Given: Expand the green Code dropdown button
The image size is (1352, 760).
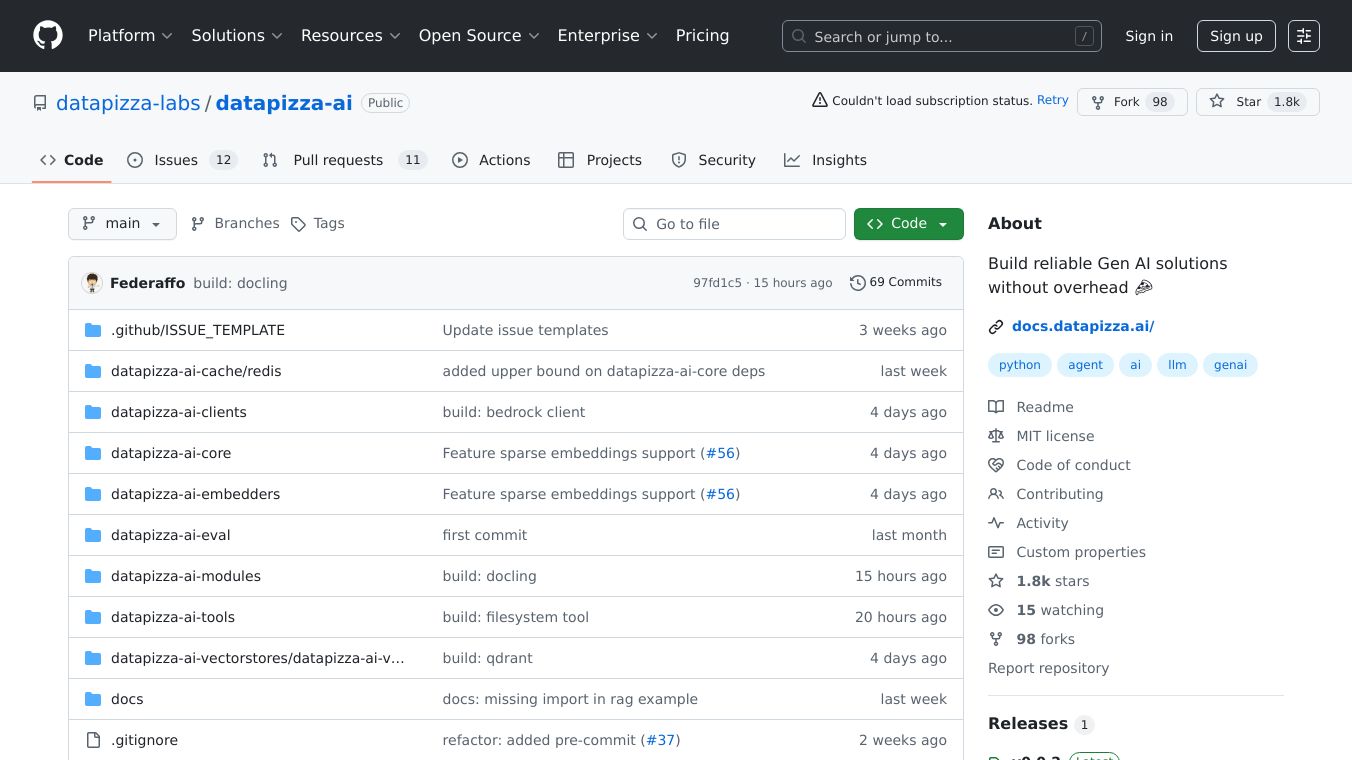Looking at the screenshot, I should 908,224.
